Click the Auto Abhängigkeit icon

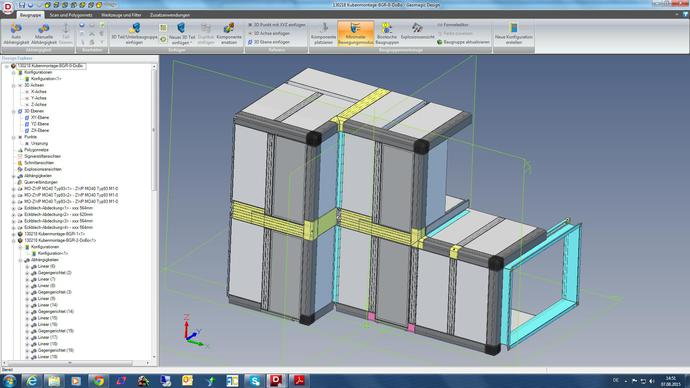point(16,33)
